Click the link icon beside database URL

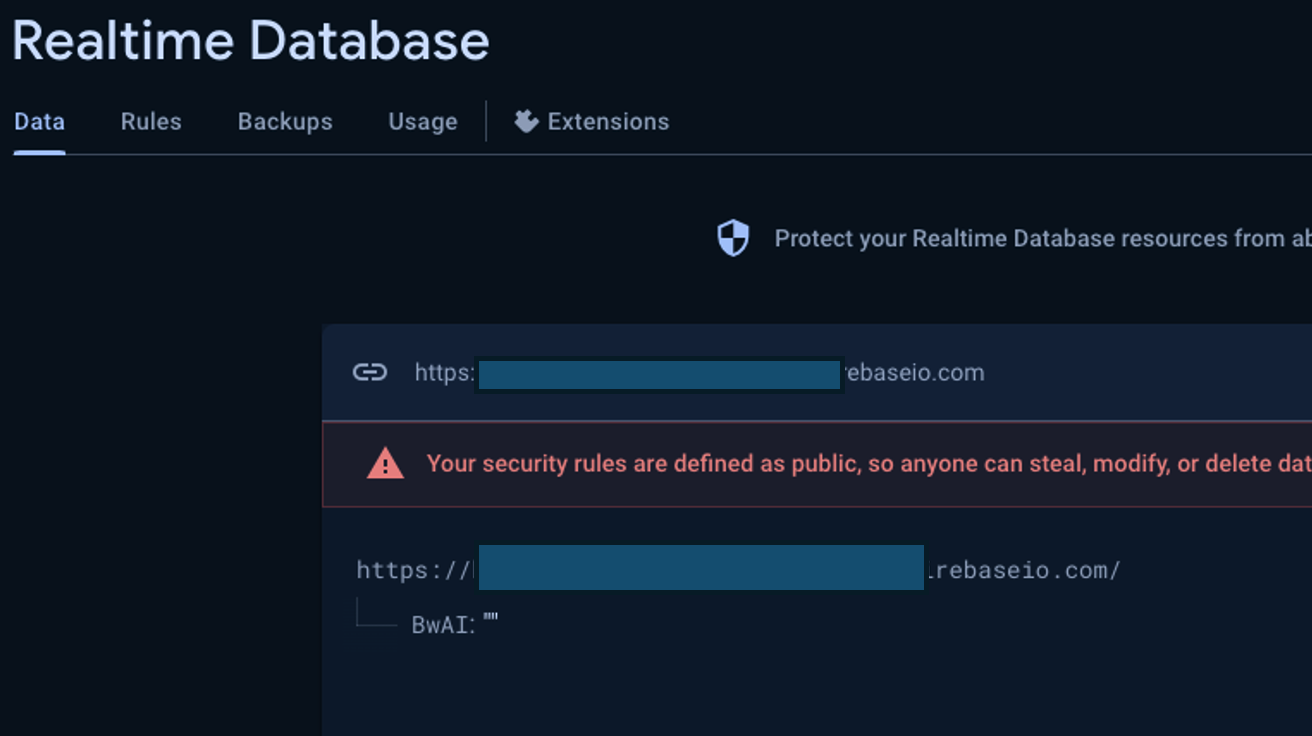pyautogui.click(x=370, y=373)
